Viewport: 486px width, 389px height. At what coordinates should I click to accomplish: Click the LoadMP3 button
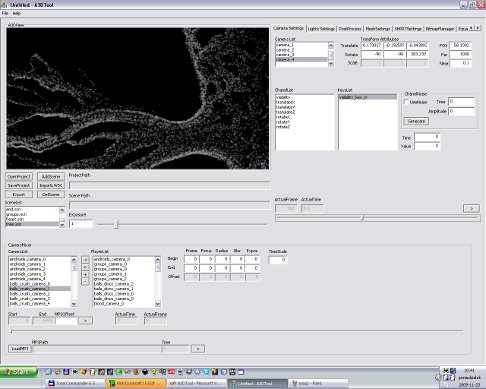(x=20, y=349)
